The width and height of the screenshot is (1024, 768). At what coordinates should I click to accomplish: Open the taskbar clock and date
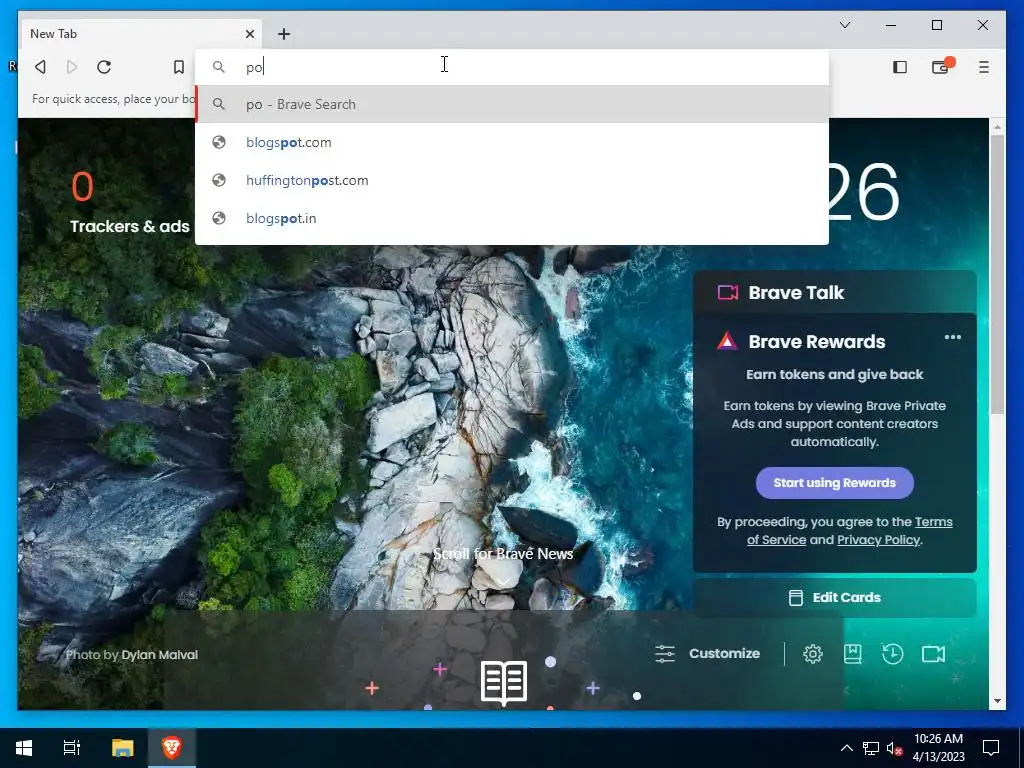pyautogui.click(x=938, y=748)
